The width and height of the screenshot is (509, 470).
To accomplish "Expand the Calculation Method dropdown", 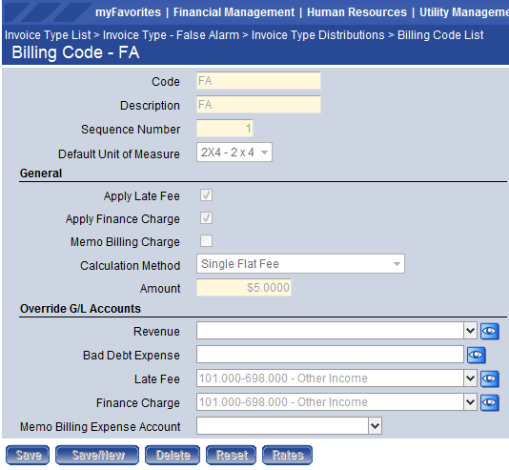I will 300,264.
